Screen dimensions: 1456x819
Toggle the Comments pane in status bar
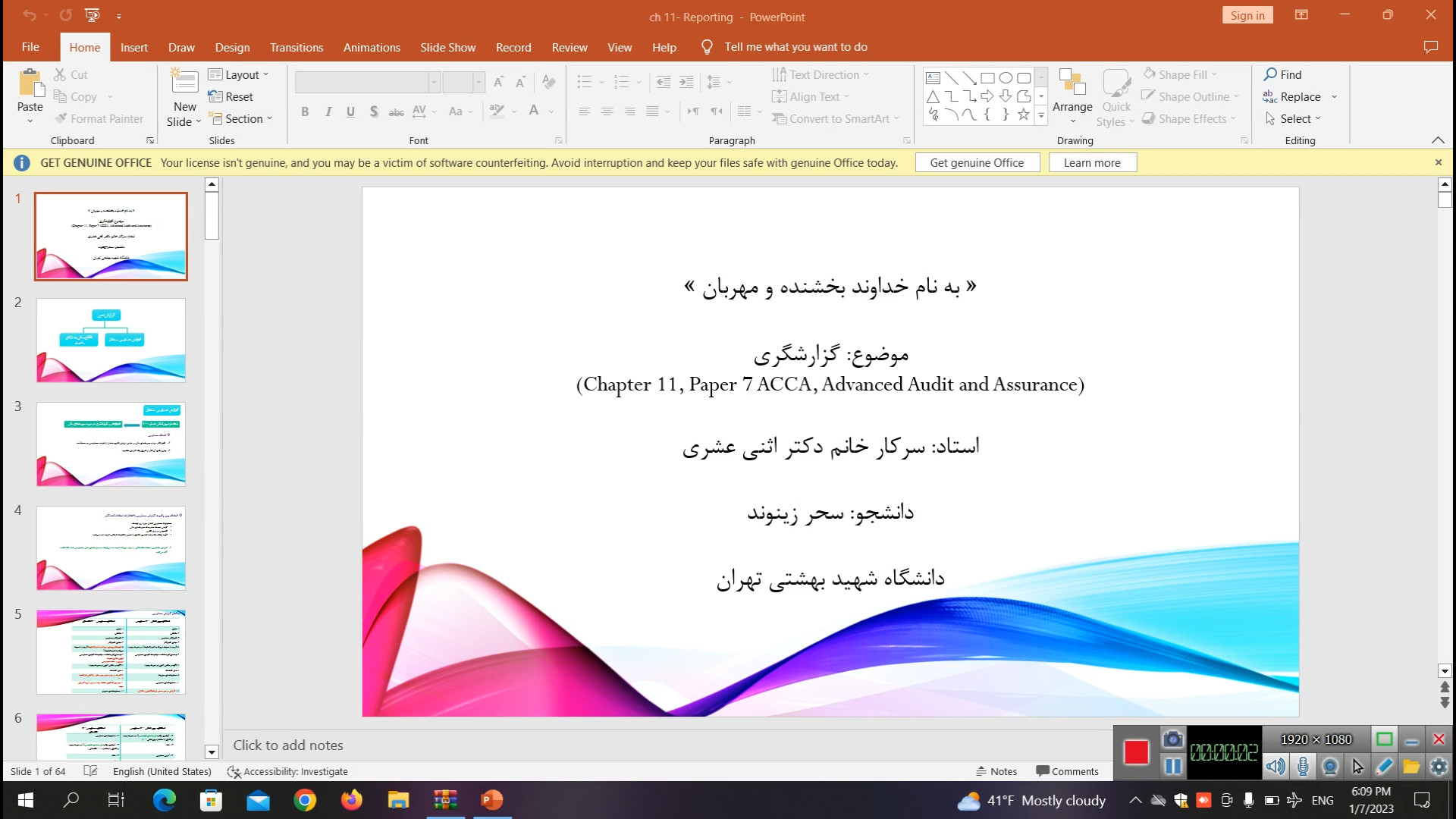point(1067,771)
